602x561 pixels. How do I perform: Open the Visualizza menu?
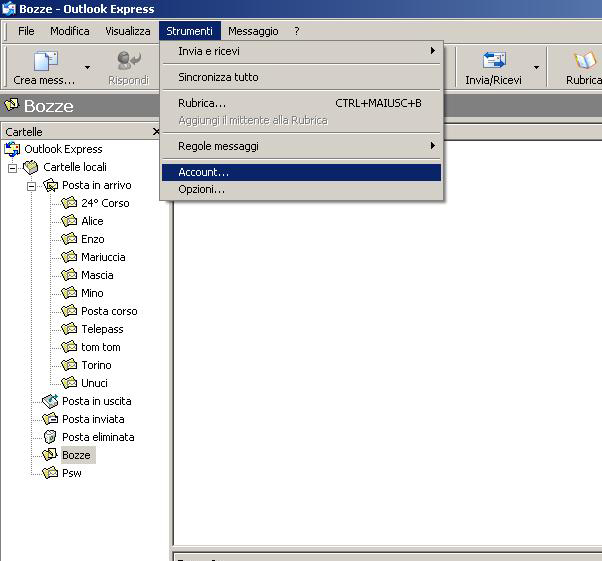pos(128,31)
